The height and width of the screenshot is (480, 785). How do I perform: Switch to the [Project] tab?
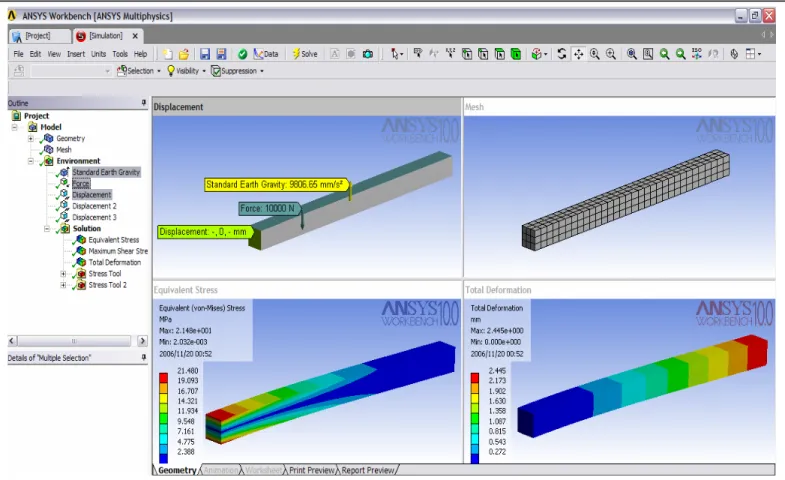(x=39, y=36)
